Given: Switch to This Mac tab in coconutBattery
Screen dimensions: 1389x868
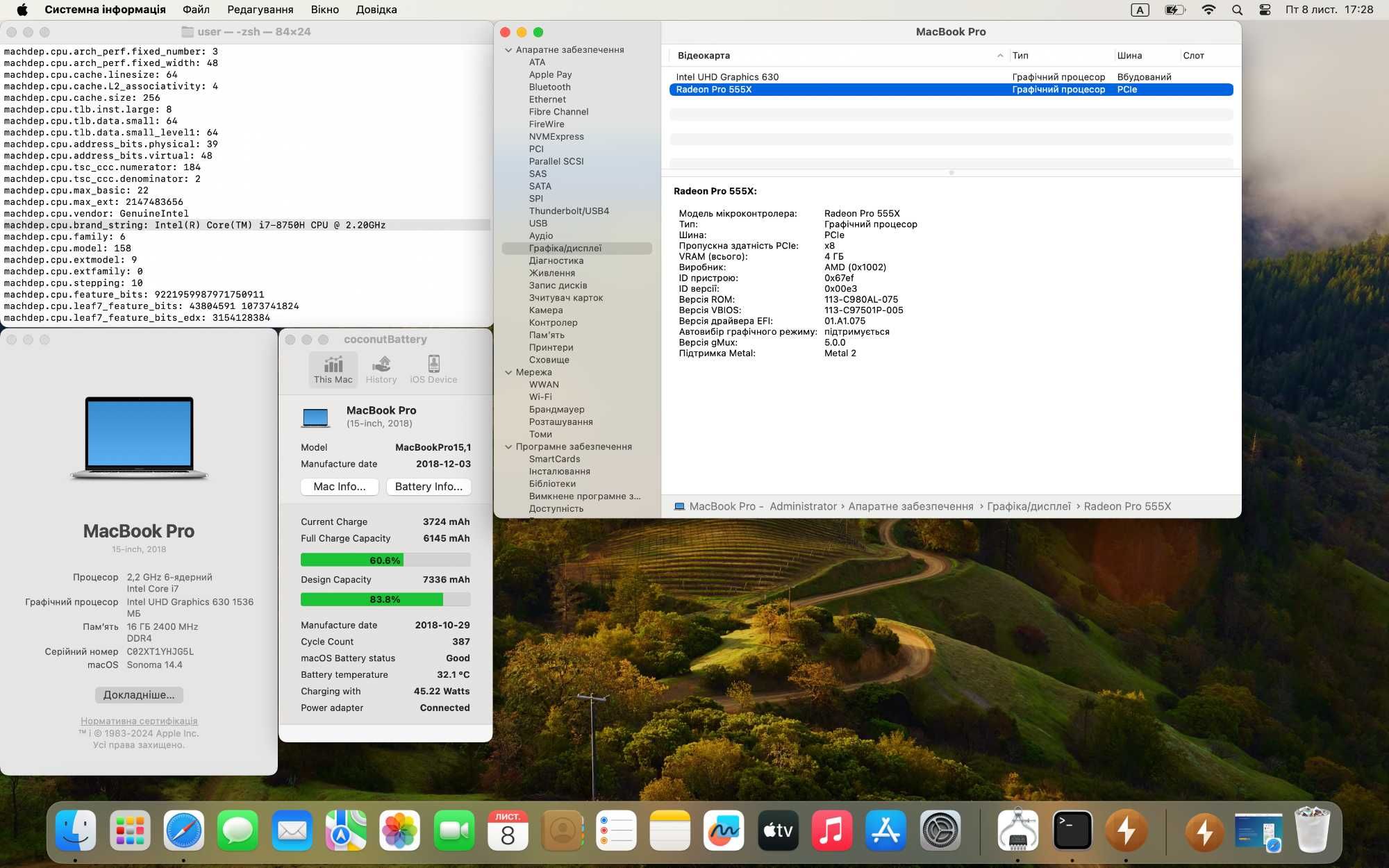Looking at the screenshot, I should [333, 369].
